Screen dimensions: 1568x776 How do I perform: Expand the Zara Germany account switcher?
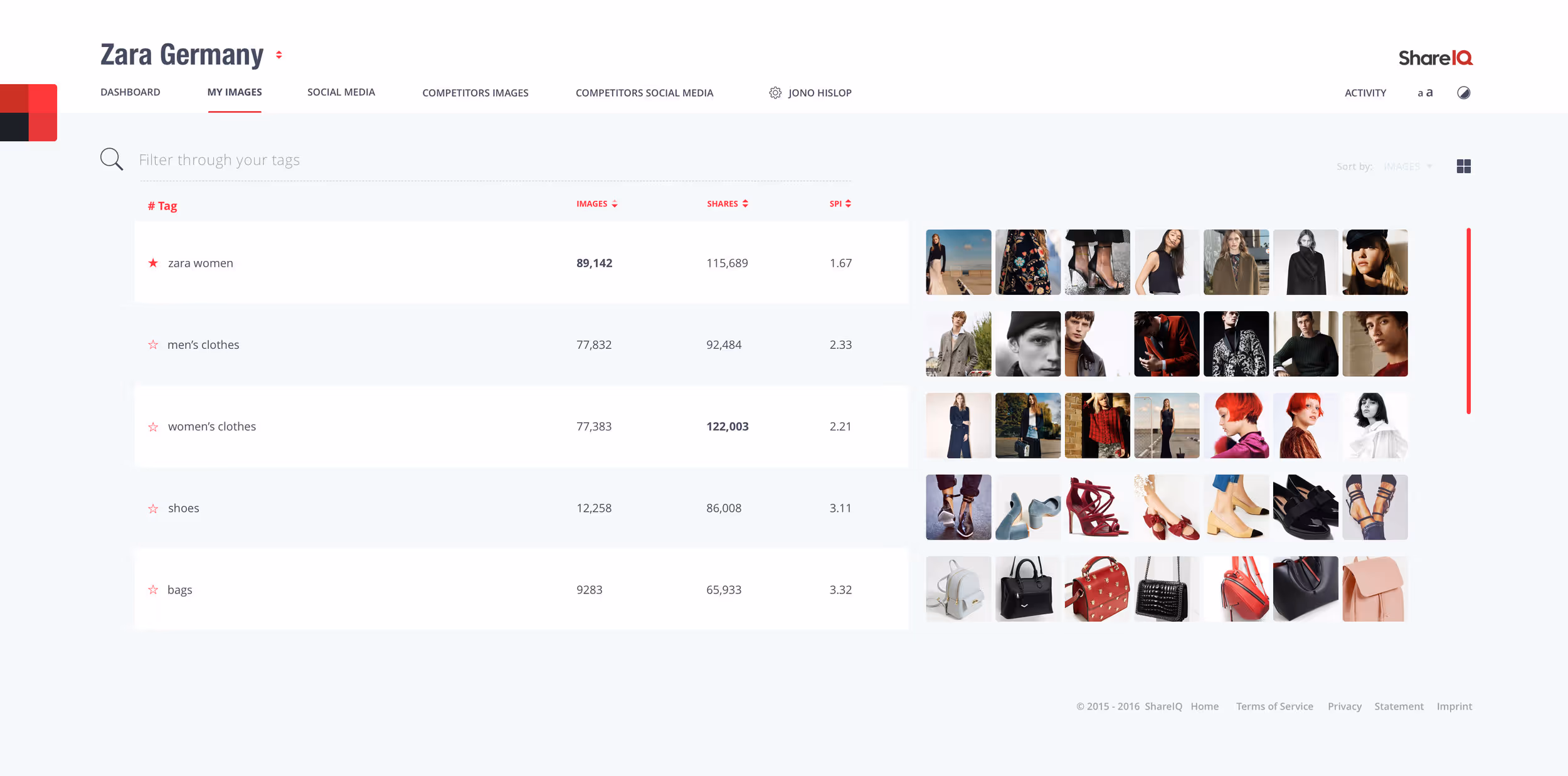click(279, 55)
